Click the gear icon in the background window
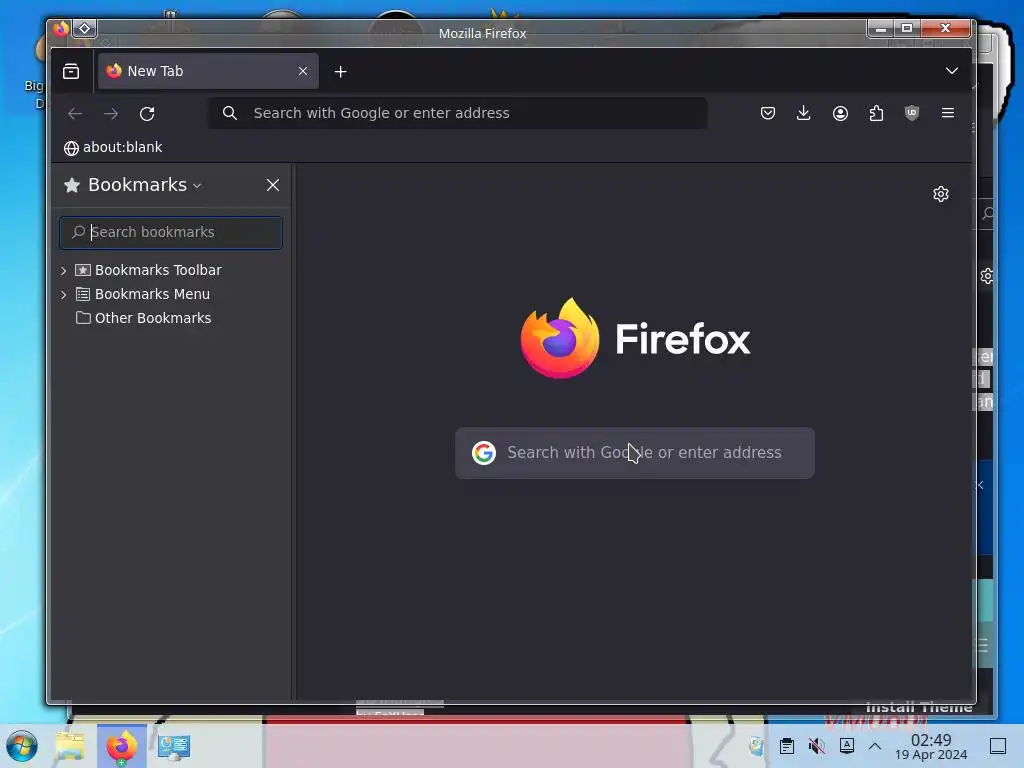Viewport: 1024px width, 768px height. point(987,276)
